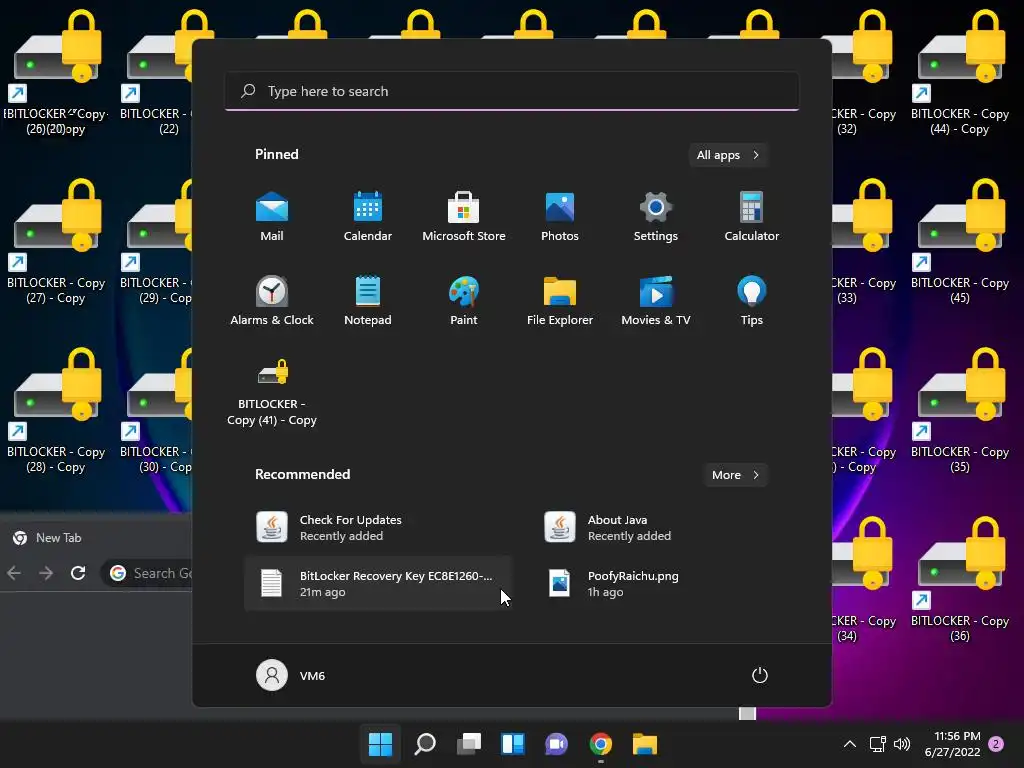
Task: Select desktop shortcut BITLOCKER - Copy (27) - Copy
Action: [x=56, y=243]
